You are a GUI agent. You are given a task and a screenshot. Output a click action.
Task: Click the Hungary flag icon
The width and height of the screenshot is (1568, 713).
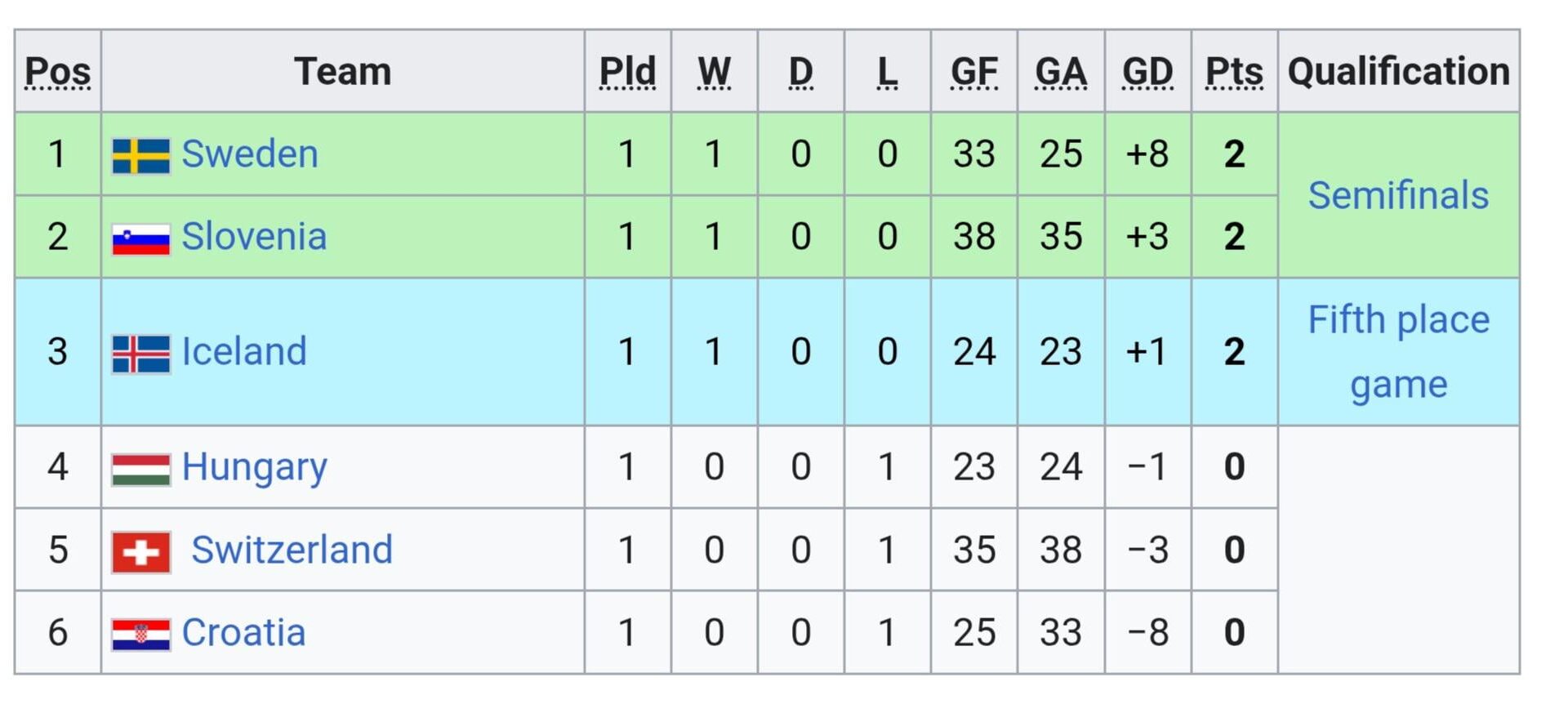click(x=140, y=469)
